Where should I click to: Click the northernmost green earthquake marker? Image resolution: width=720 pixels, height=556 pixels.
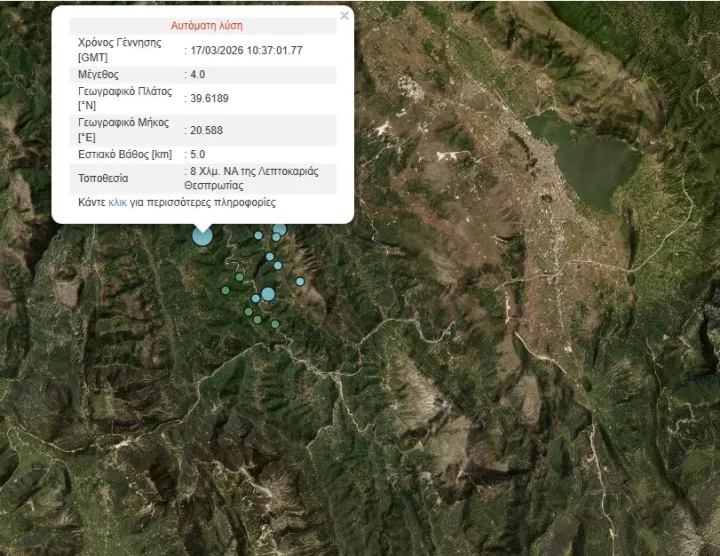click(x=240, y=278)
